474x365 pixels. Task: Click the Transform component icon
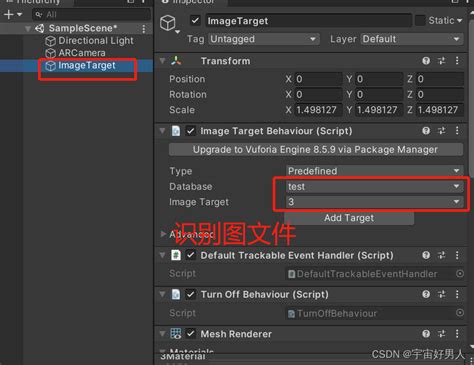[x=176, y=61]
